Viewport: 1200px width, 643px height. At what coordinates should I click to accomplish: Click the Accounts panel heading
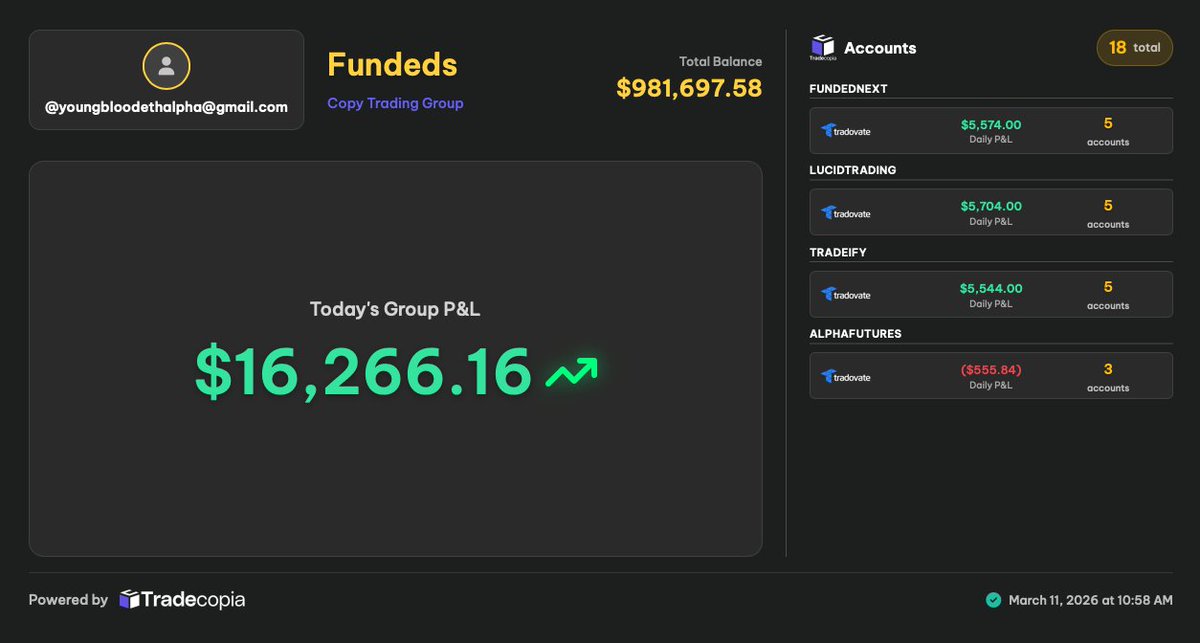880,48
